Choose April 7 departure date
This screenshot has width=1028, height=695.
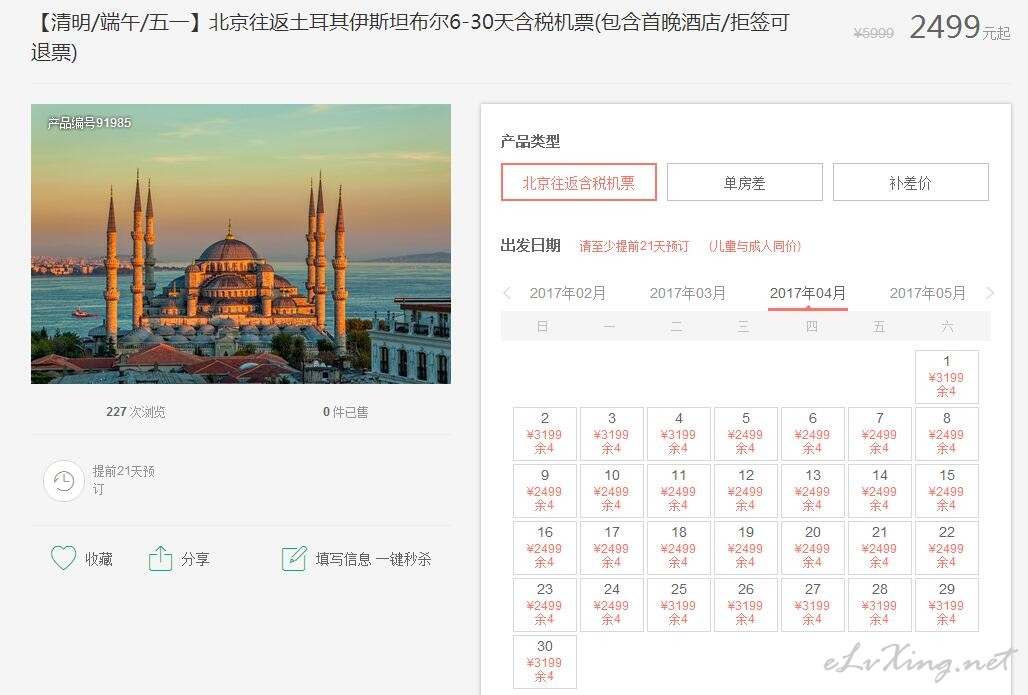[x=880, y=433]
